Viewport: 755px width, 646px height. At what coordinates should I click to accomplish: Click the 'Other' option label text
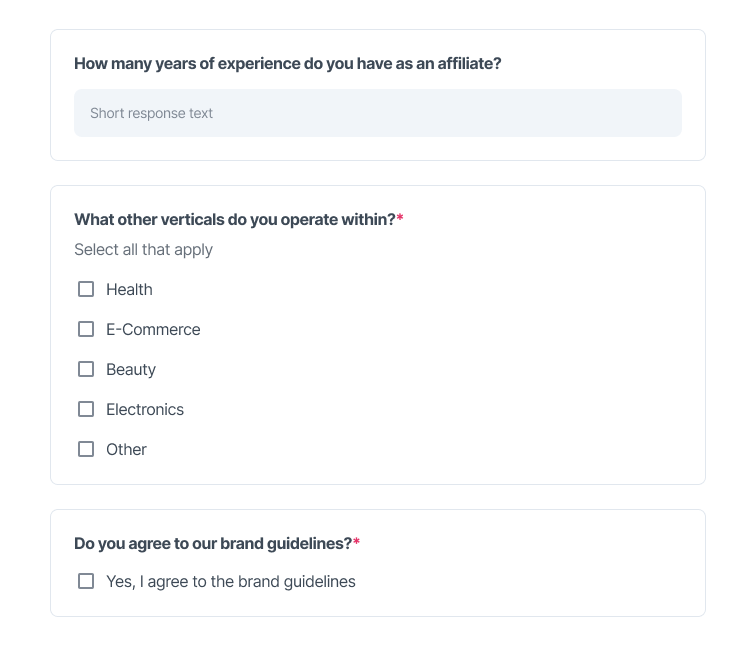point(126,449)
